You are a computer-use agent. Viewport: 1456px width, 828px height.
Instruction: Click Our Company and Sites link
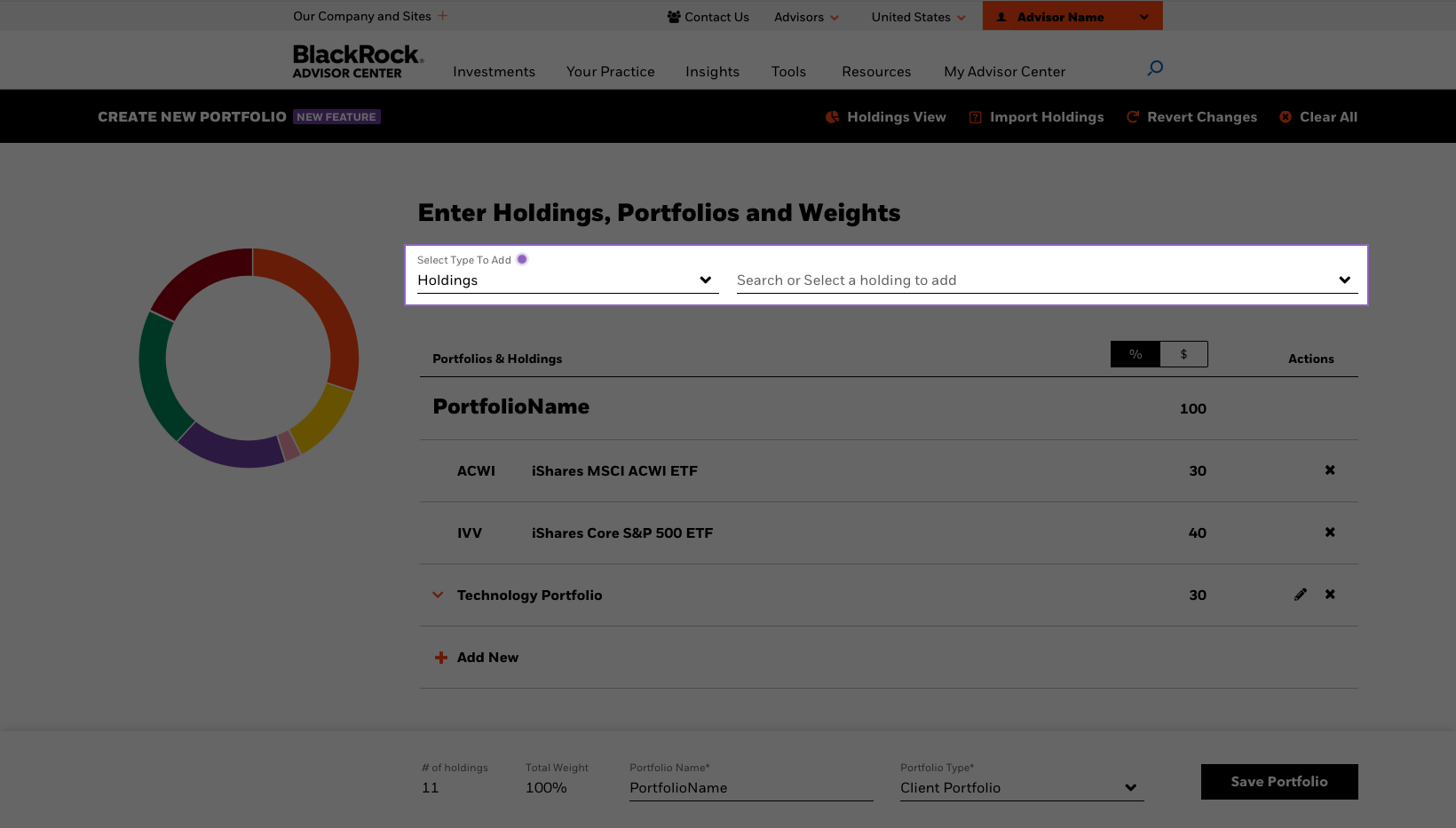coord(362,16)
